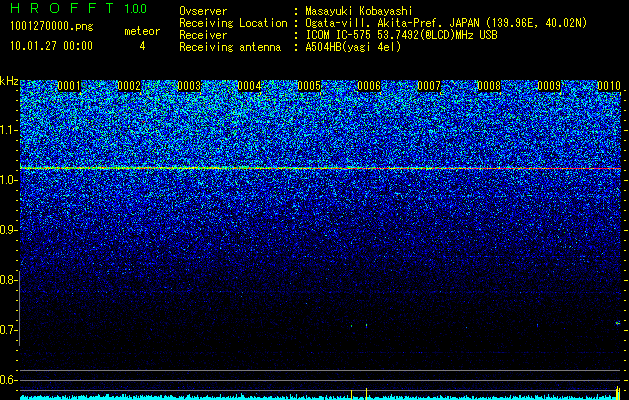The height and width of the screenshot is (400, 629).
Task: Click time marker 0008
Action: pyautogui.click(x=489, y=86)
